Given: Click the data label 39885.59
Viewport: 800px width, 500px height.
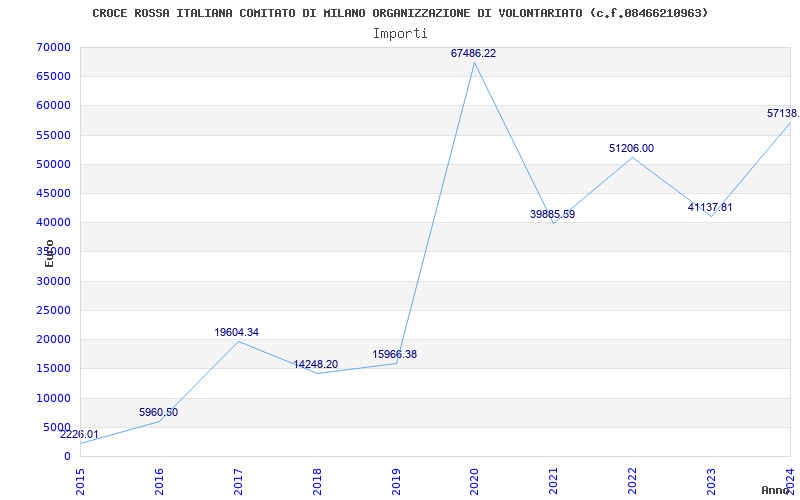Looking at the screenshot, I should coord(552,214).
